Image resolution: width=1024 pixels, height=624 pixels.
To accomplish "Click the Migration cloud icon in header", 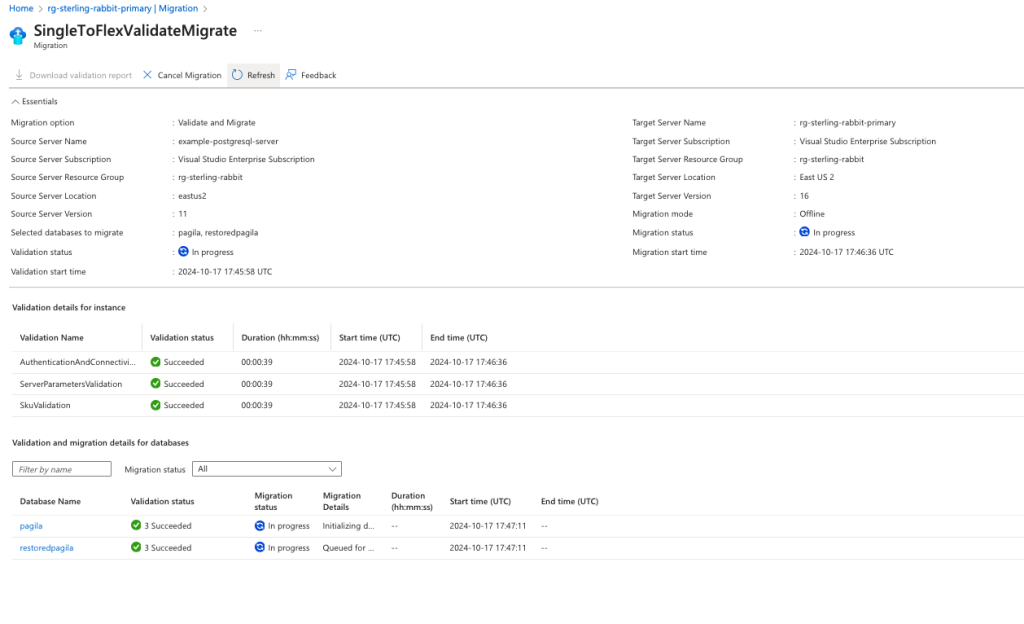I will point(18,36).
